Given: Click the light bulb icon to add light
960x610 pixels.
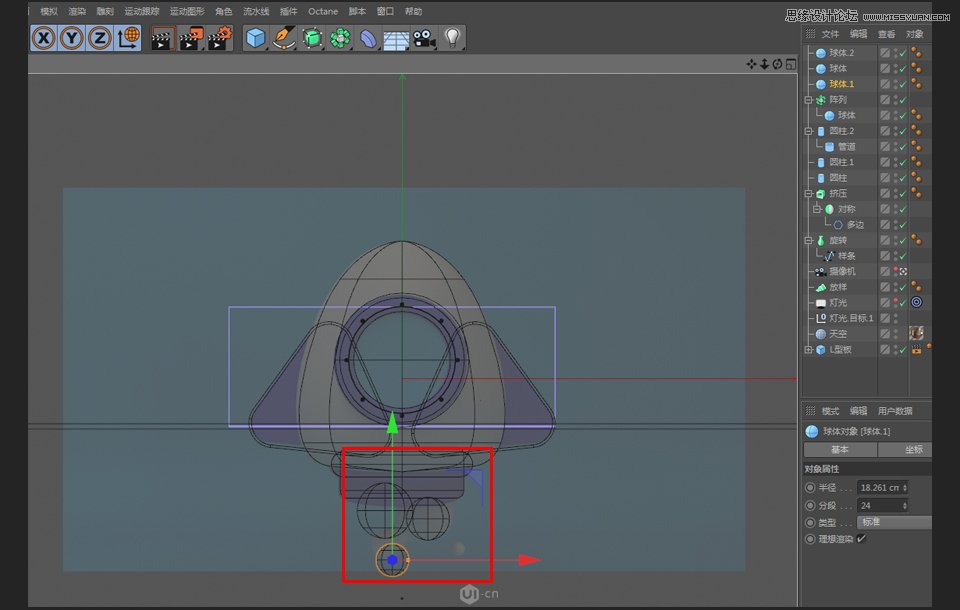Looking at the screenshot, I should pyautogui.click(x=451, y=37).
